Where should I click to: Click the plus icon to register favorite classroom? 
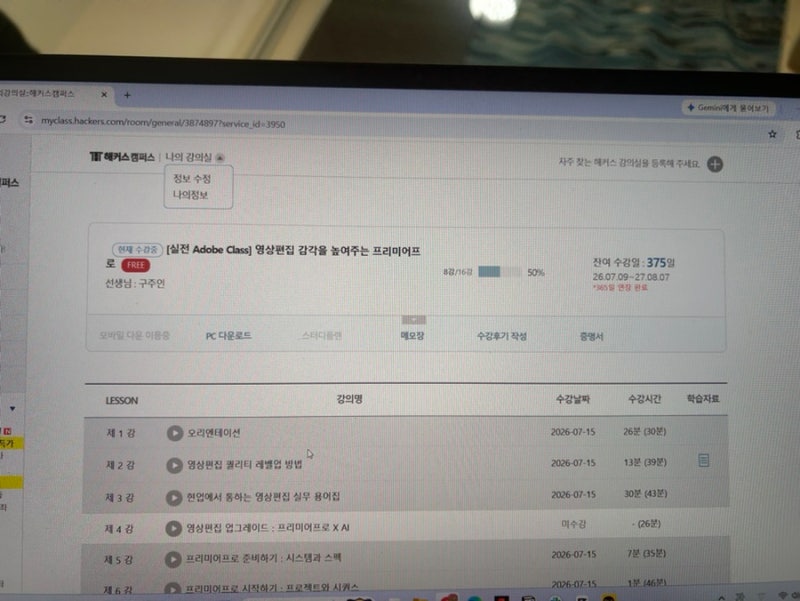tap(715, 164)
